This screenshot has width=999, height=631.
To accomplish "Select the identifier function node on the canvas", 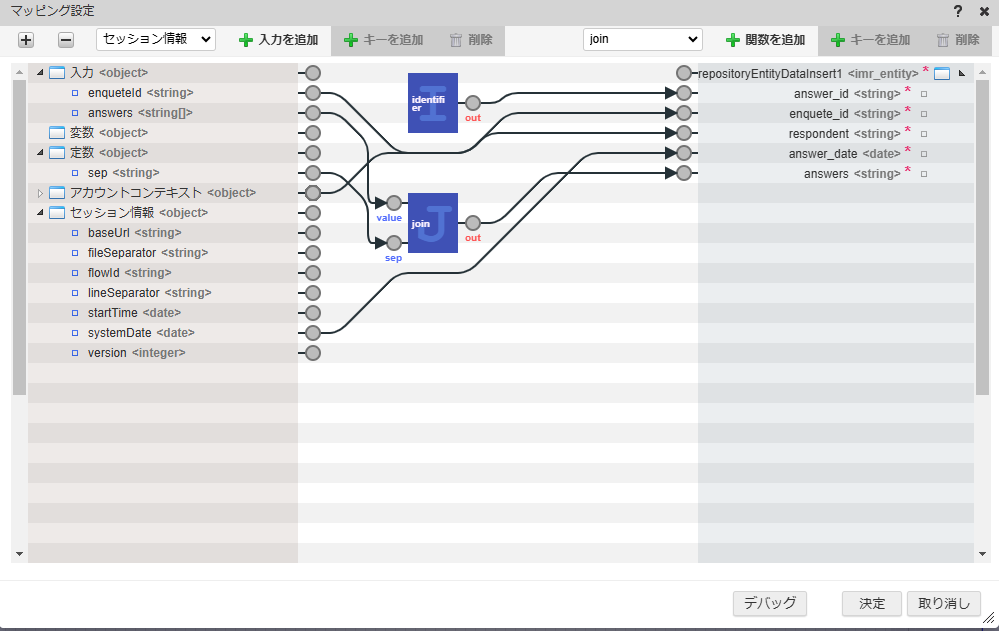I will 432,102.
